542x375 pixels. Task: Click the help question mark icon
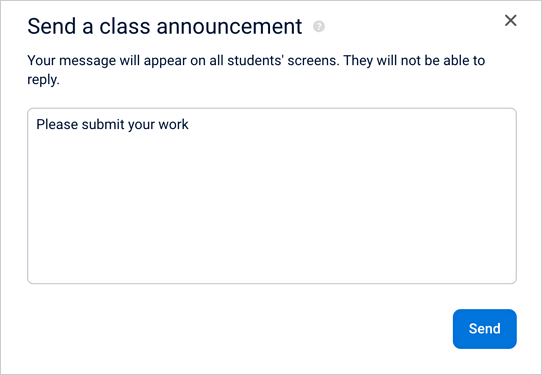[319, 26]
